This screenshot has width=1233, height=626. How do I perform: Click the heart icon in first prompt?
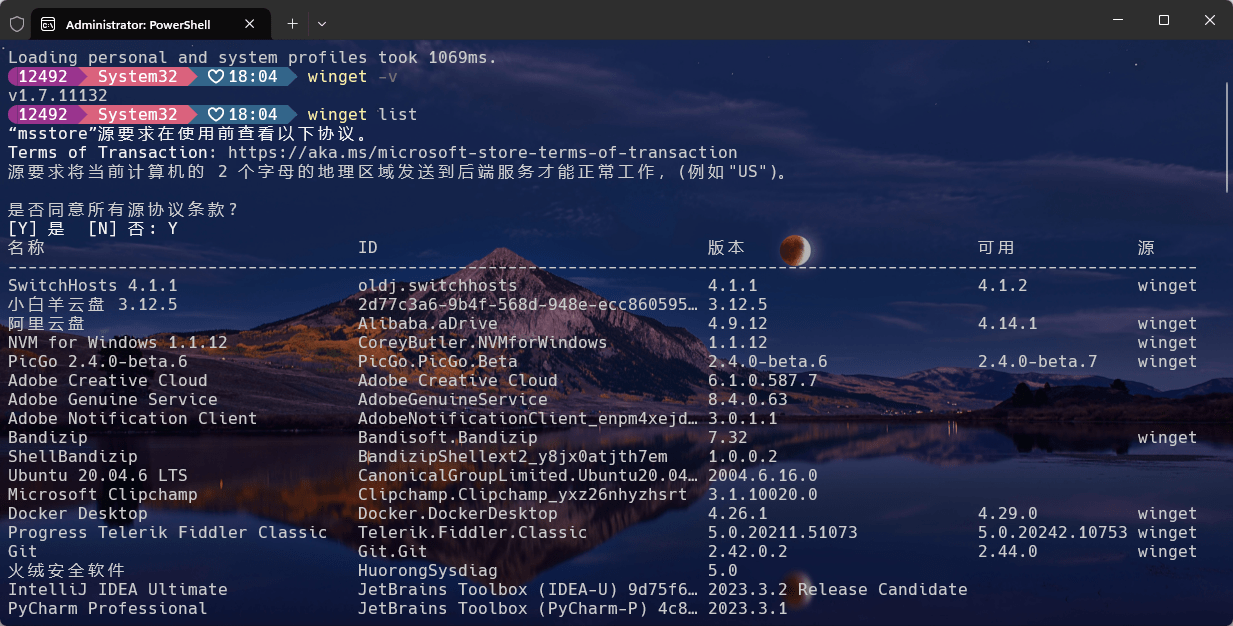pyautogui.click(x=216, y=77)
